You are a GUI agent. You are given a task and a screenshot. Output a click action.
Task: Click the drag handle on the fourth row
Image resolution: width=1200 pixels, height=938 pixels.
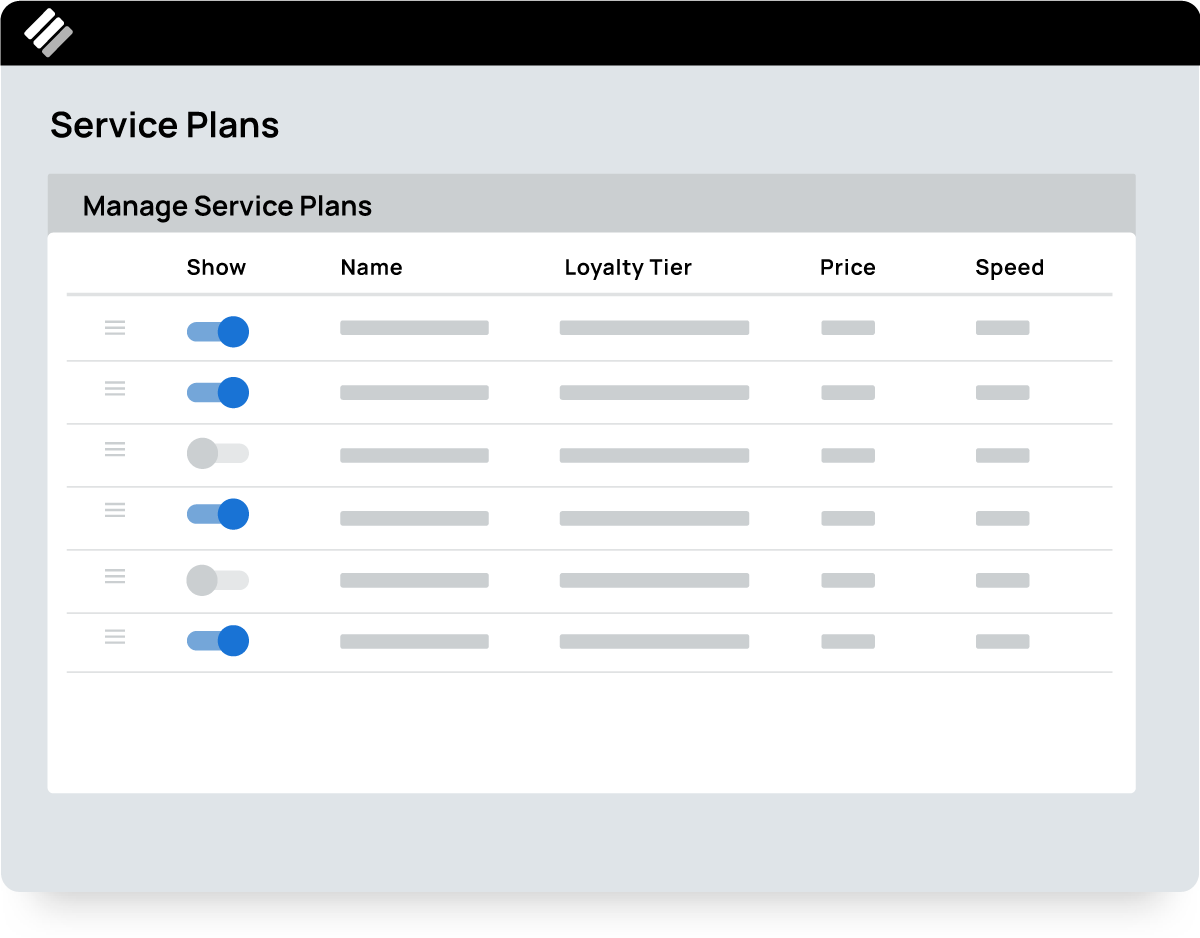115,512
